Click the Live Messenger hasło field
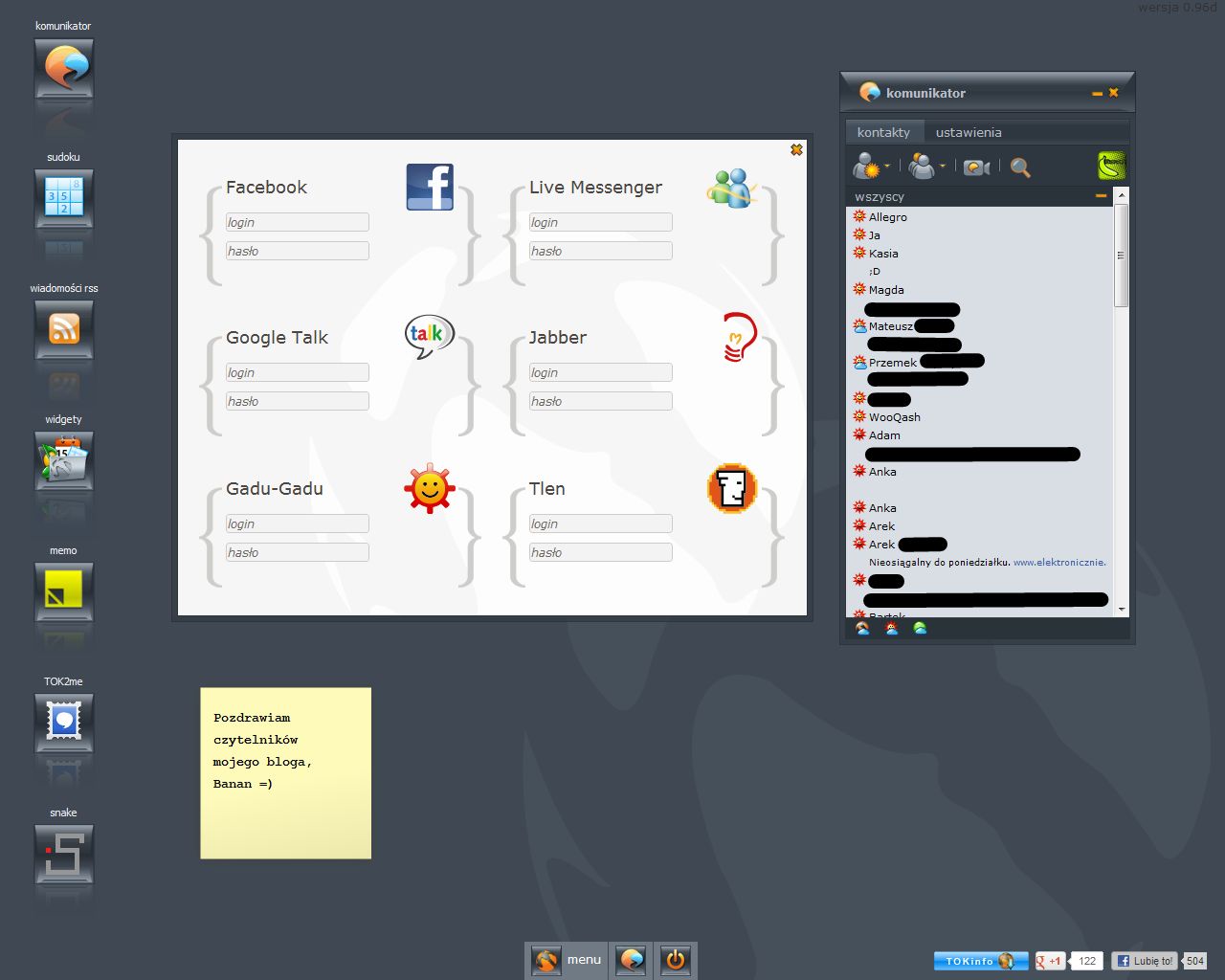Image resolution: width=1225 pixels, height=980 pixels. pos(600,251)
